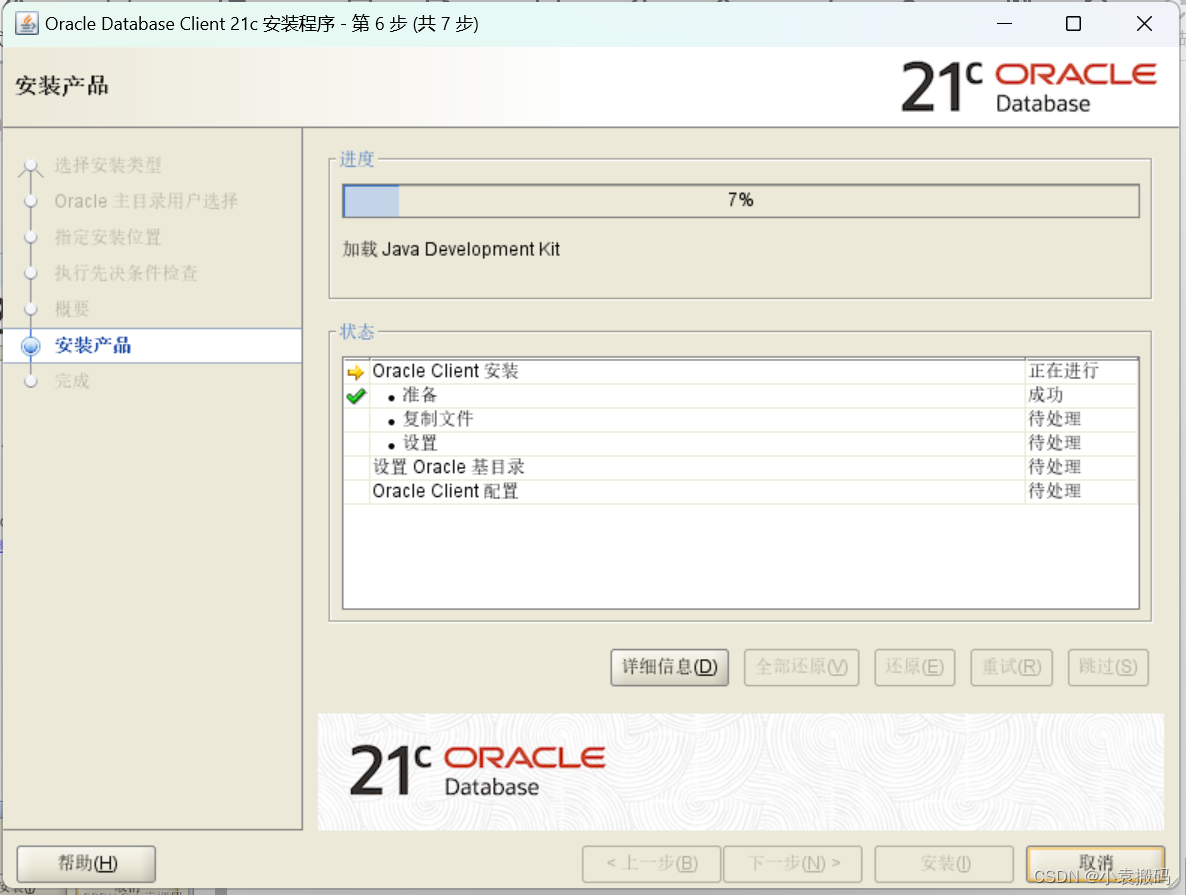Close the Oracle installer window
The width and height of the screenshot is (1186, 895).
click(x=1144, y=23)
